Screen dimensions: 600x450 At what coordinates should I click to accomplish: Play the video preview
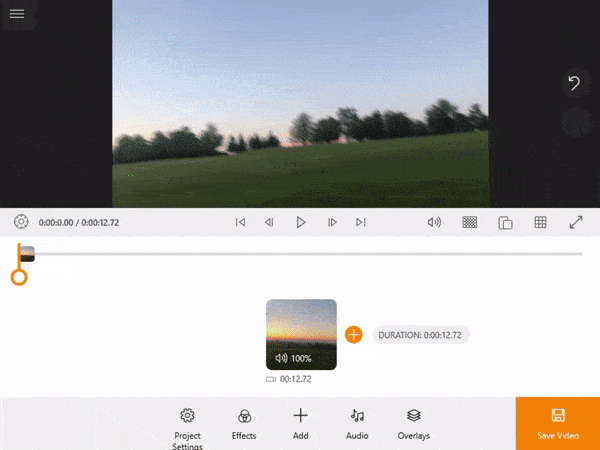301,222
